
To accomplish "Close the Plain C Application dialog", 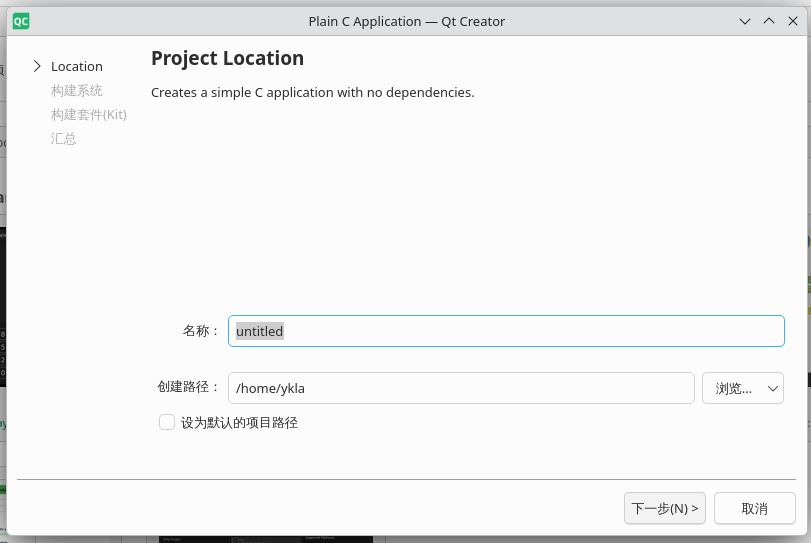I will point(793,21).
